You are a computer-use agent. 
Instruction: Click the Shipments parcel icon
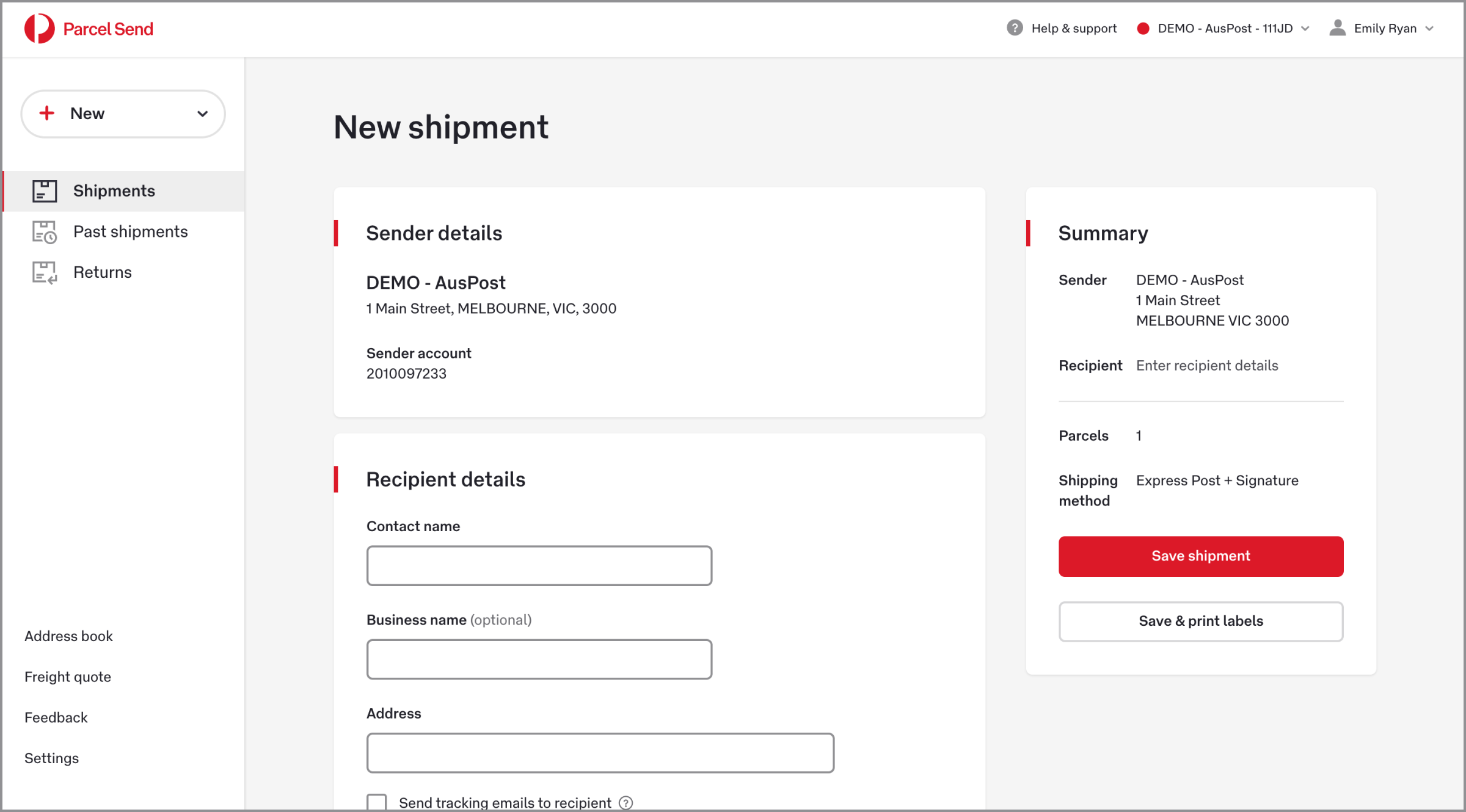tap(45, 191)
